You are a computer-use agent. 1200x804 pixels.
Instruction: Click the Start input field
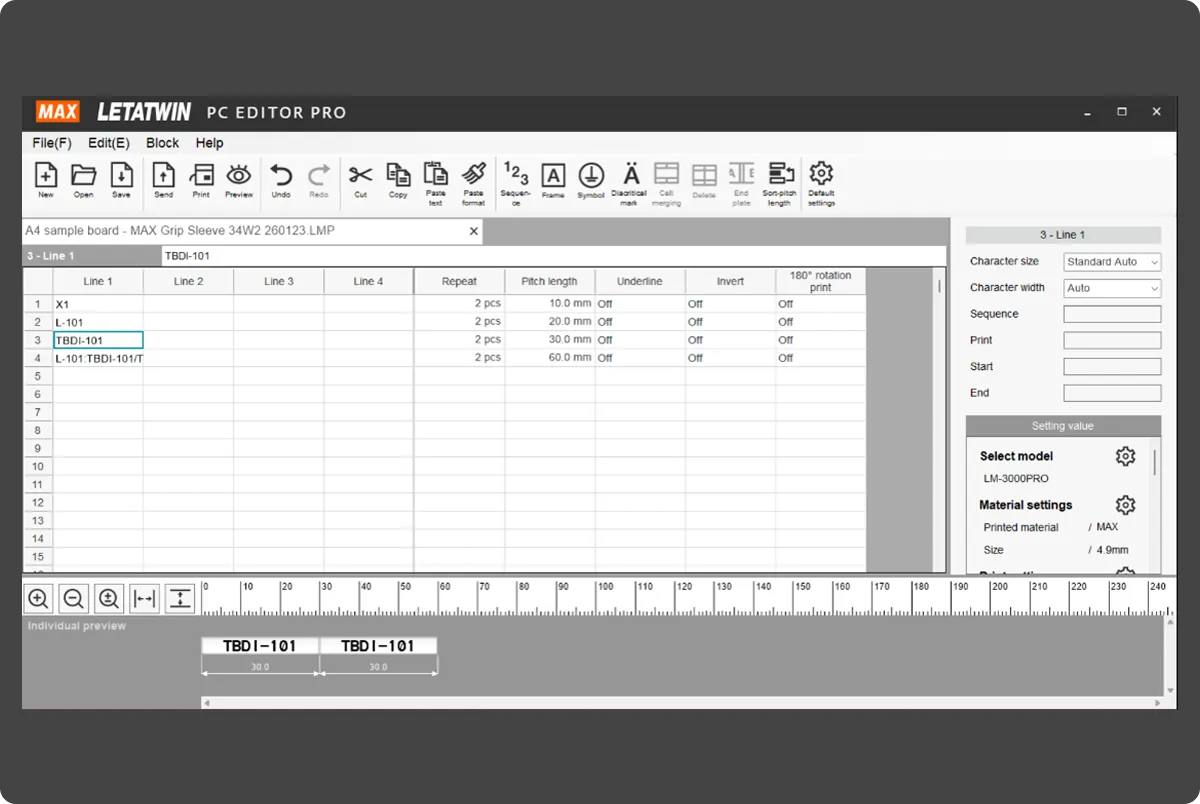click(1112, 367)
